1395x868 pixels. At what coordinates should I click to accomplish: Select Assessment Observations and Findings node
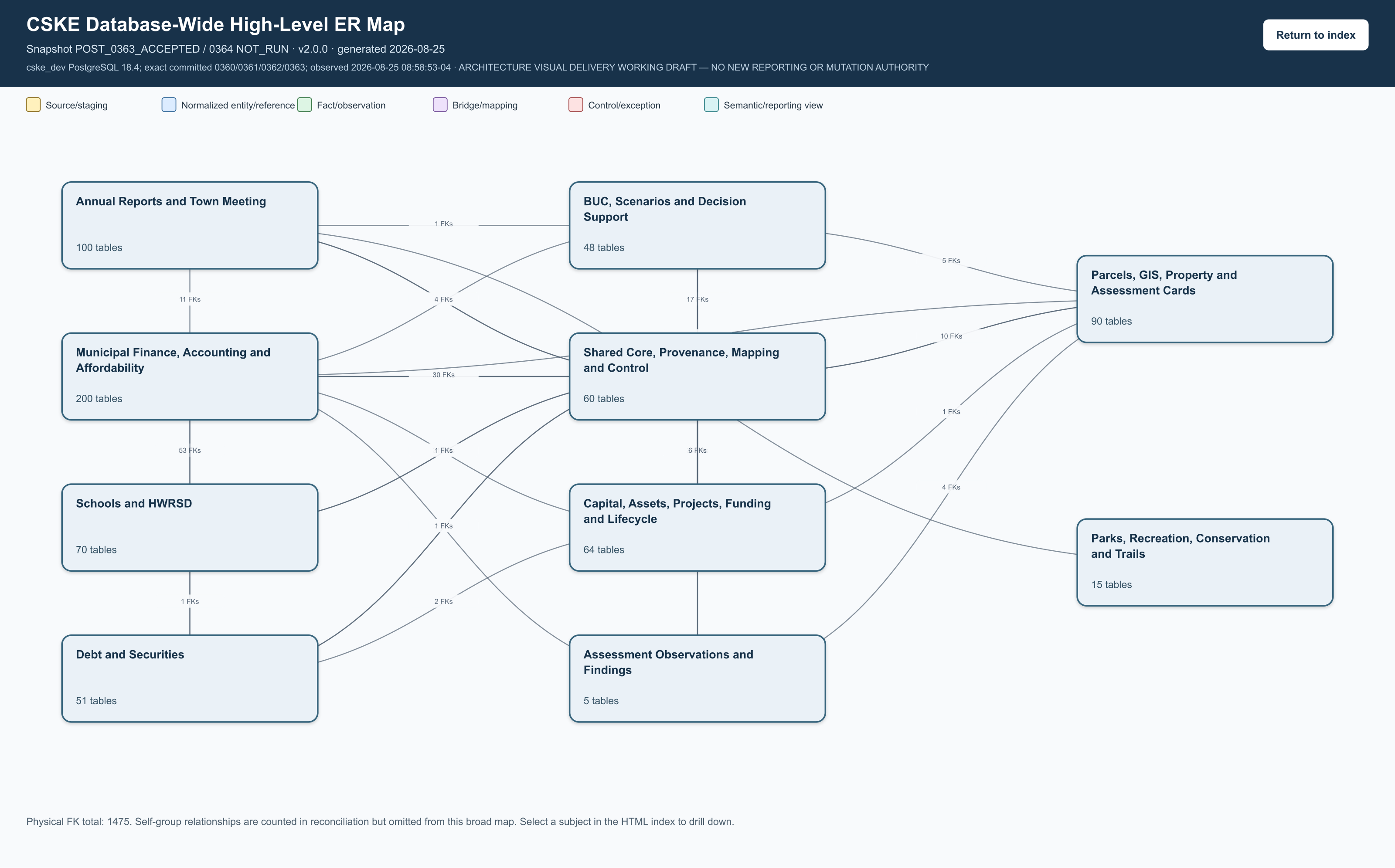click(x=697, y=678)
